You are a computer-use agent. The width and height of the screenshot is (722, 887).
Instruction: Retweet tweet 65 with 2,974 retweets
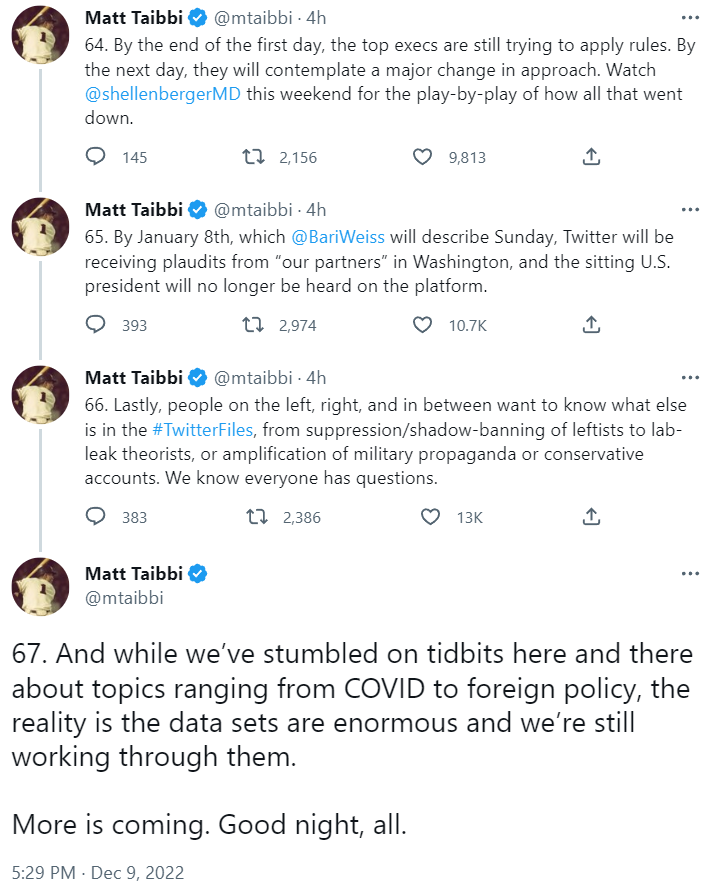256,325
